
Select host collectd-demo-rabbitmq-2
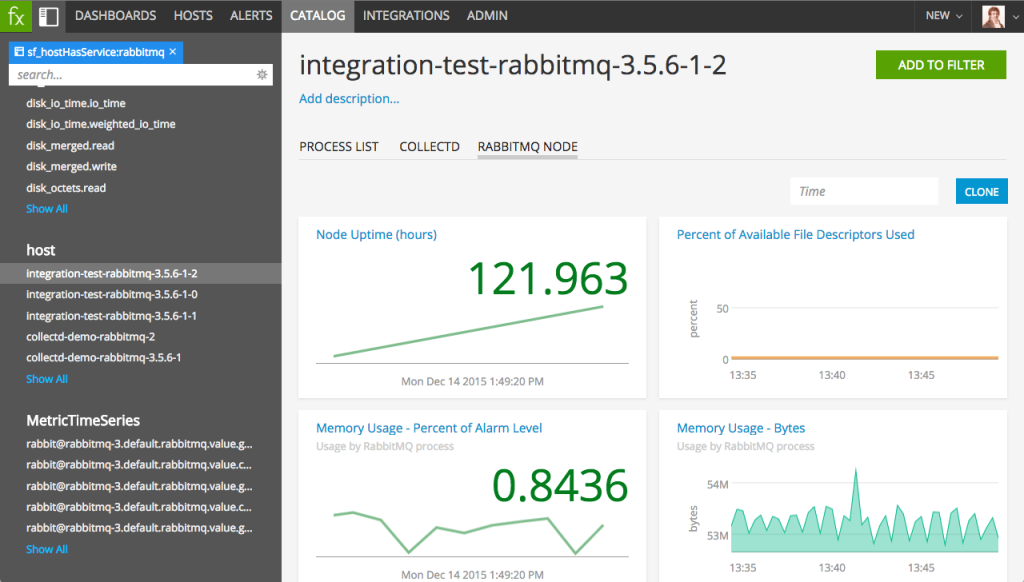pos(91,337)
